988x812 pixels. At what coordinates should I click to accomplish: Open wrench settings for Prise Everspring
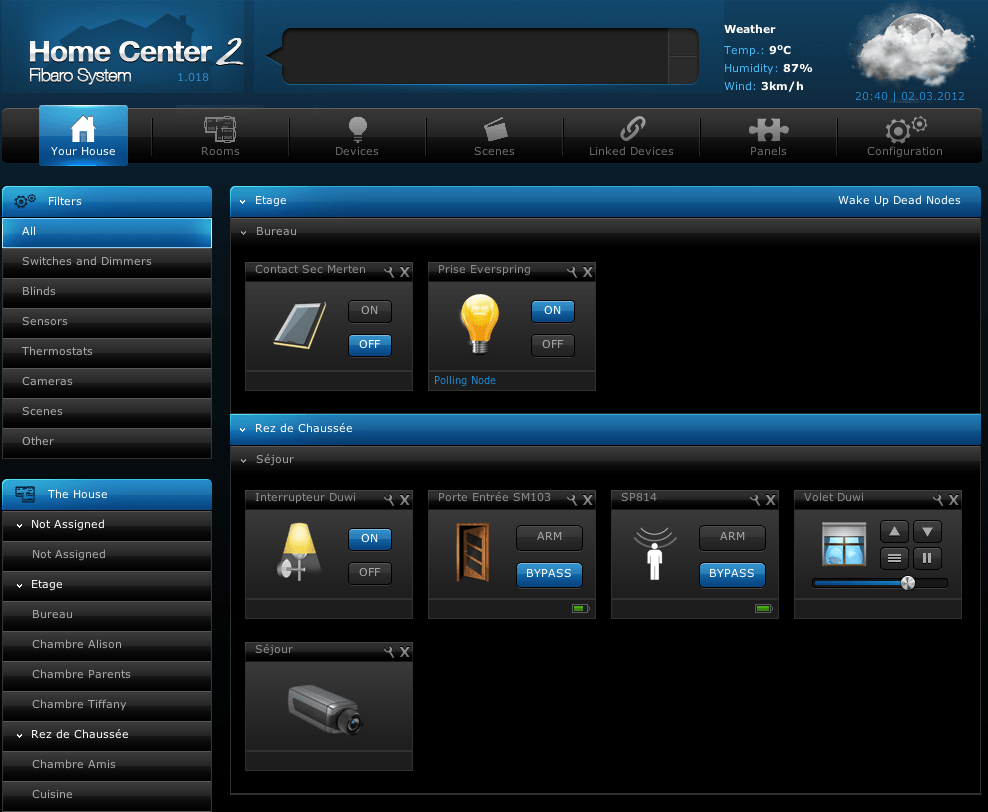[572, 272]
